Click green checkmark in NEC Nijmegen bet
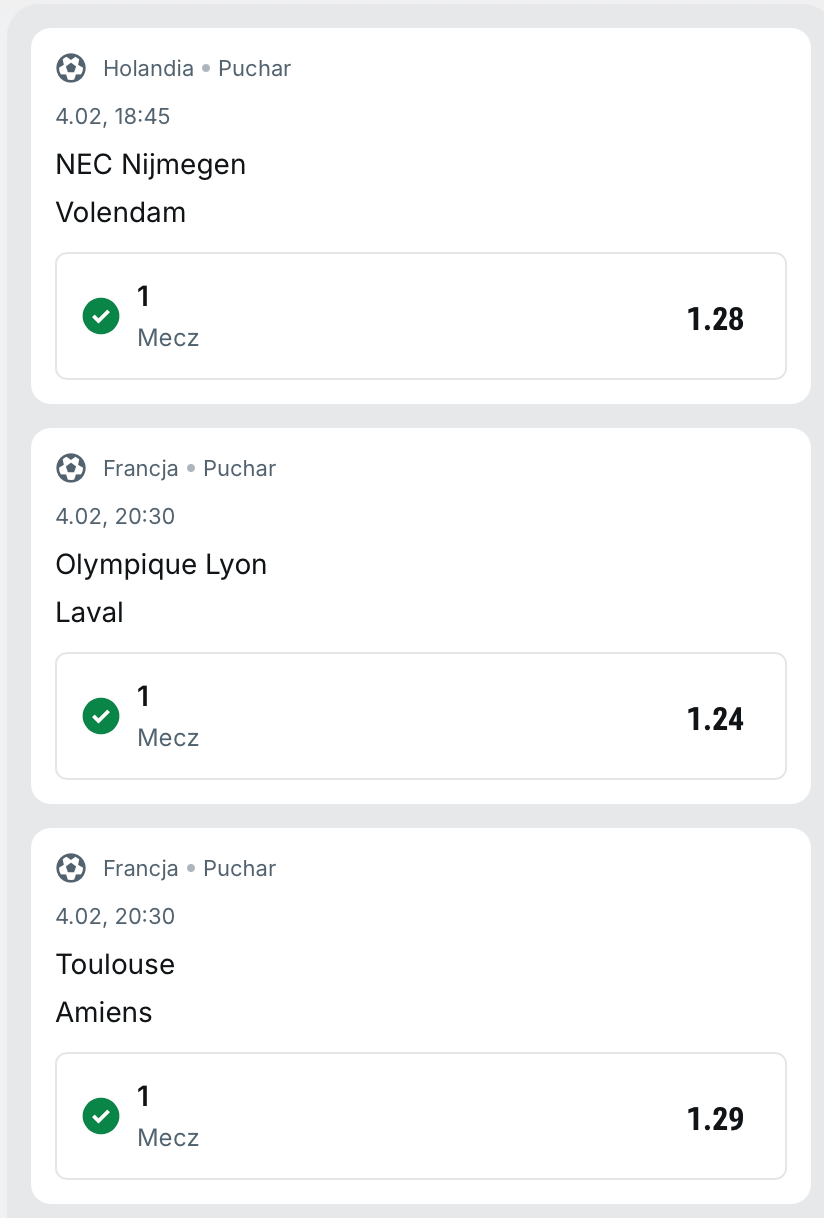The height and width of the screenshot is (1218, 824). click(101, 316)
